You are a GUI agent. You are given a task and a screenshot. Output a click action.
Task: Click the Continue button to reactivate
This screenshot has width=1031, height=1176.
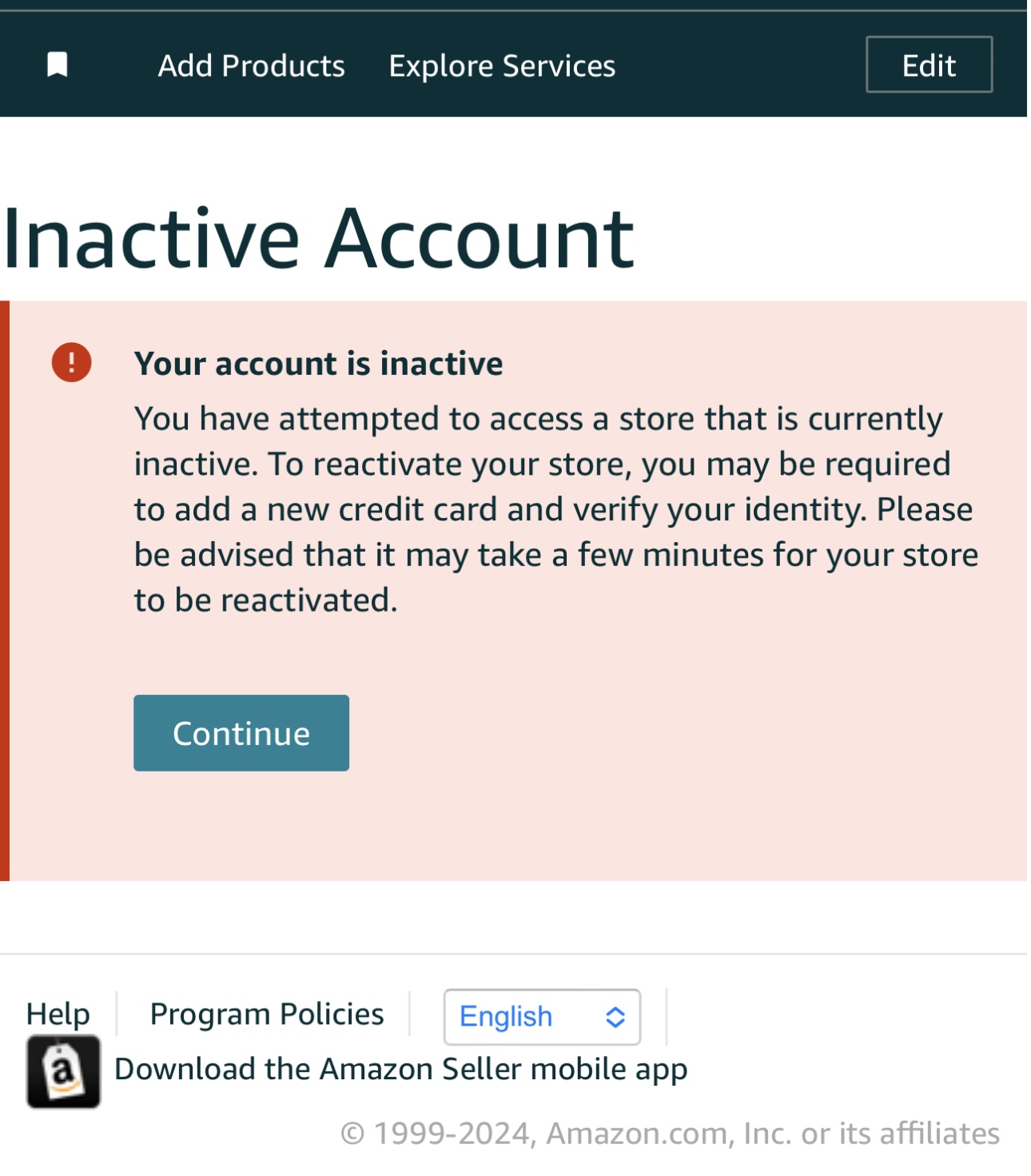(241, 733)
